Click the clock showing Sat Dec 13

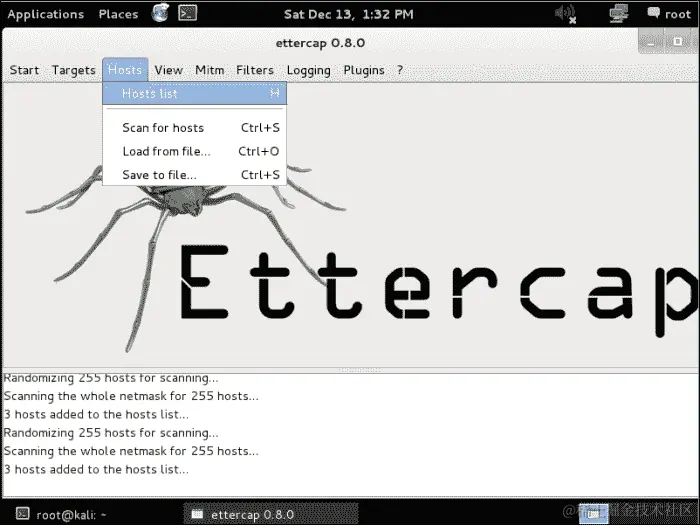[x=349, y=14]
